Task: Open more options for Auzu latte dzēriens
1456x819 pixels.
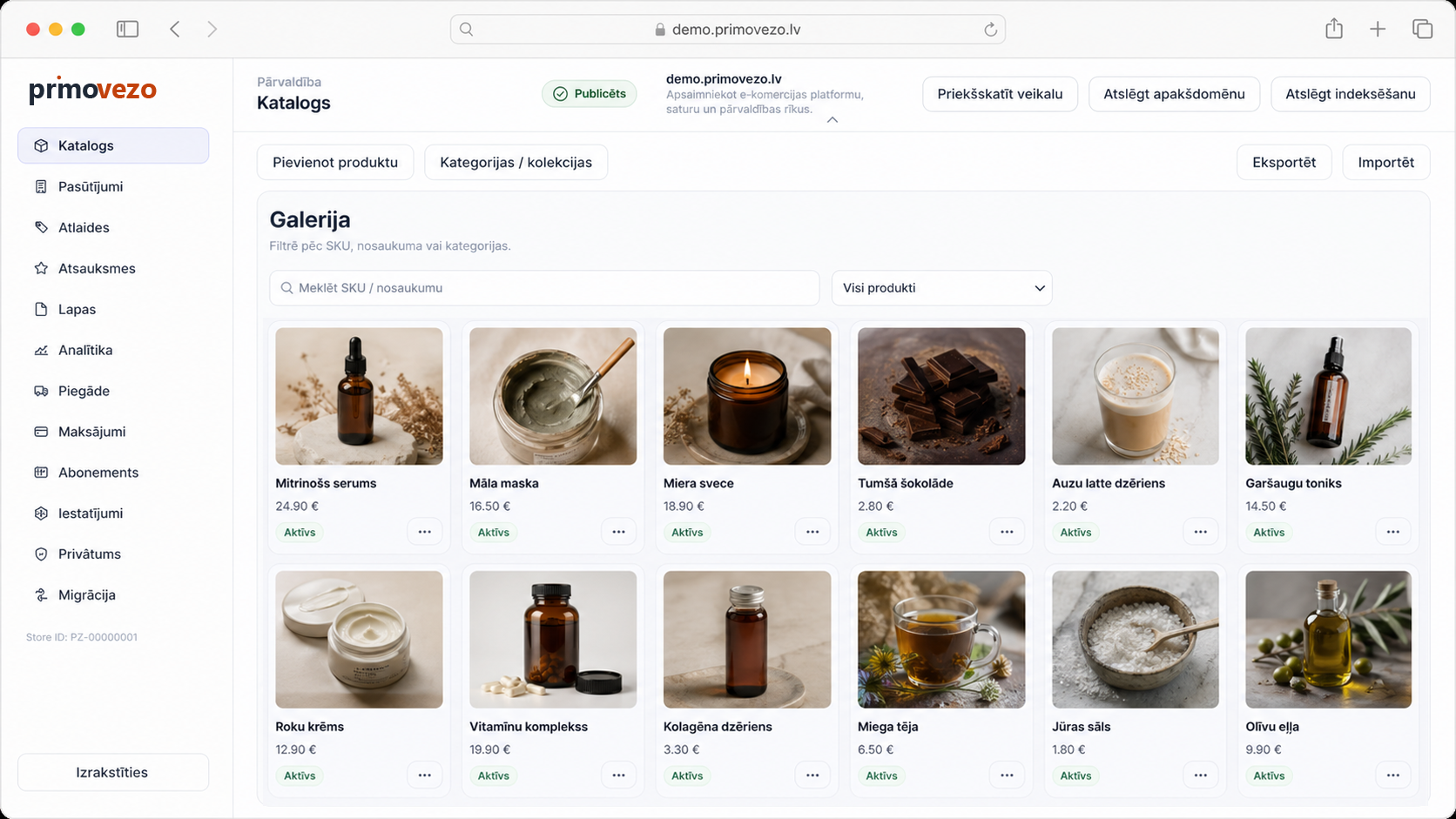Action: pyautogui.click(x=1201, y=532)
